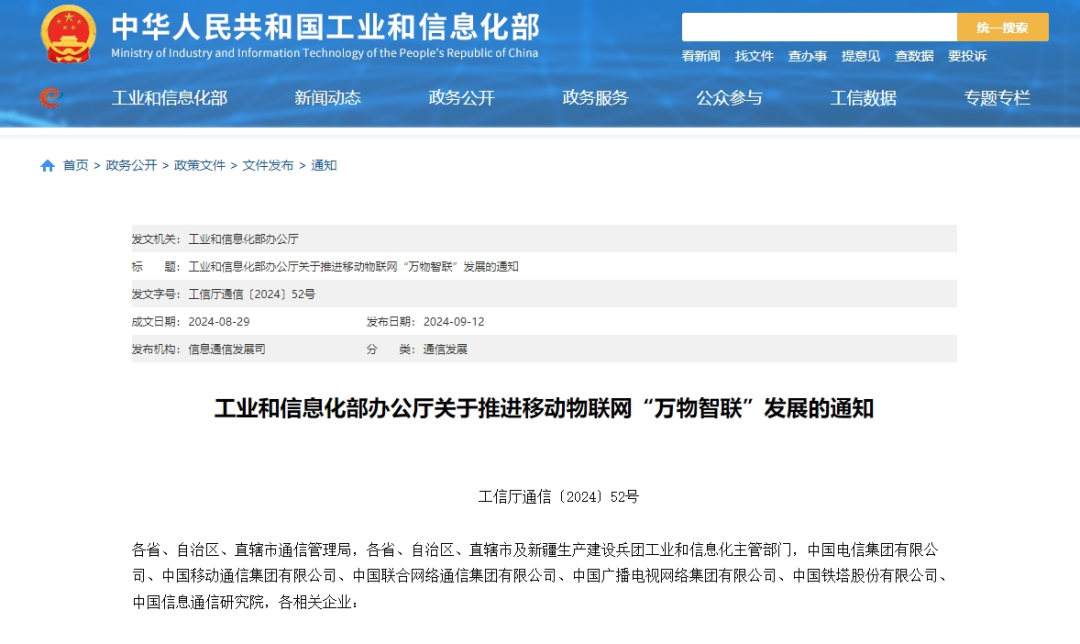This screenshot has height=644, width=1080.
Task: Click the bold article headline
Action: point(544,408)
